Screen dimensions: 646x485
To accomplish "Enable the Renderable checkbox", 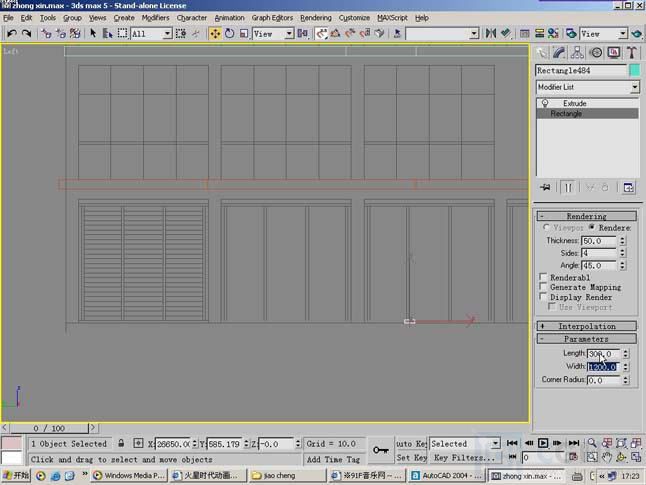I will (543, 277).
